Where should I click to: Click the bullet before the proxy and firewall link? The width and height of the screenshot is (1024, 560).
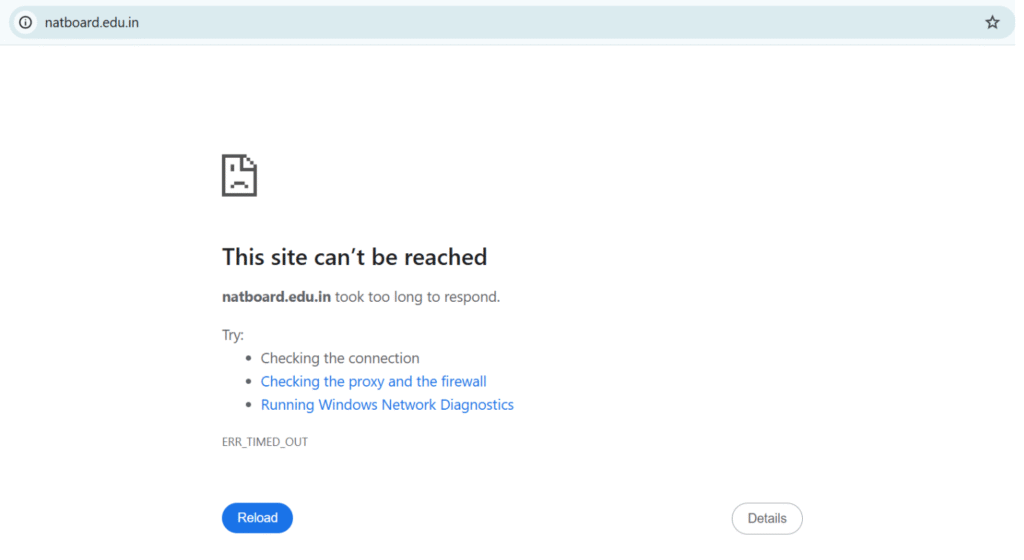[x=248, y=381]
